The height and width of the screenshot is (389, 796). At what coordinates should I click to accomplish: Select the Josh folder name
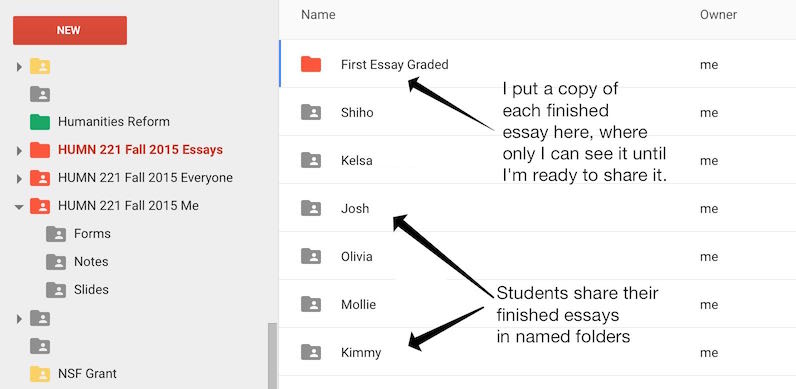coord(355,208)
